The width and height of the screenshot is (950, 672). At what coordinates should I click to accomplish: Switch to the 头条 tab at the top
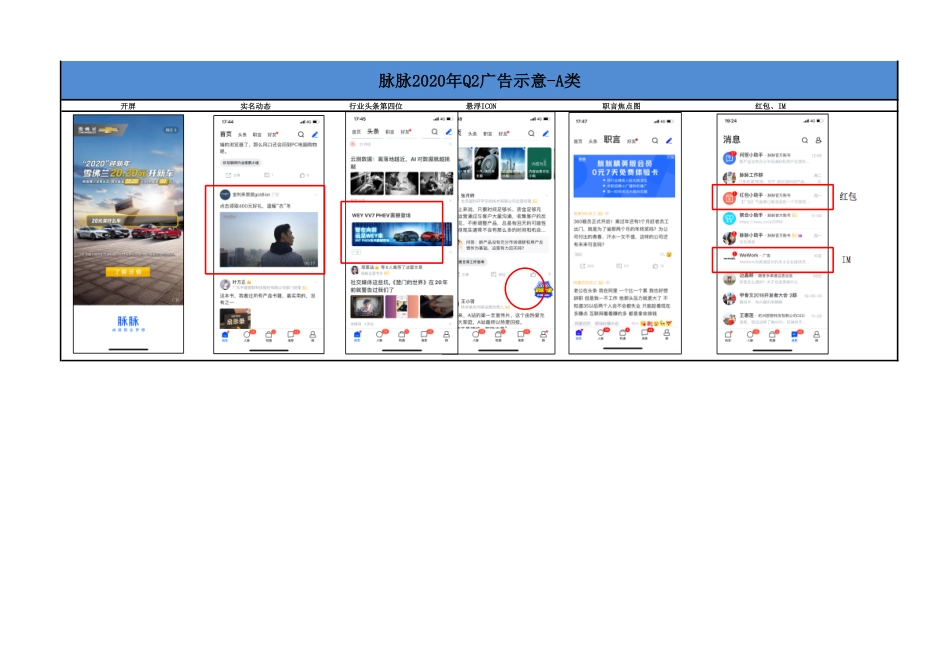click(372, 132)
